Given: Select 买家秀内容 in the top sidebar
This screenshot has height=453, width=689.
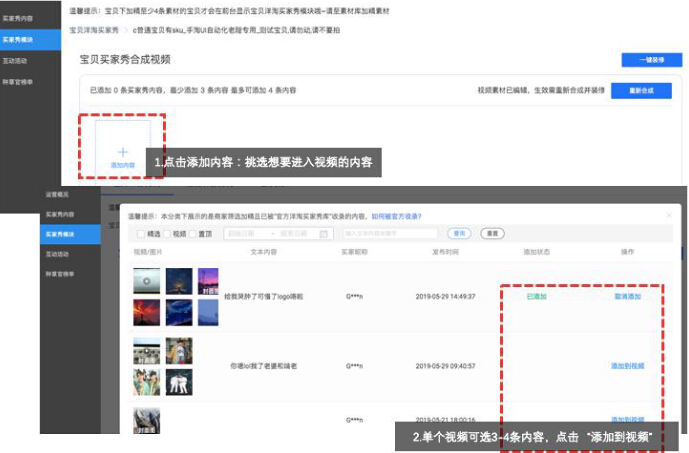Looking at the screenshot, I should click(18, 19).
